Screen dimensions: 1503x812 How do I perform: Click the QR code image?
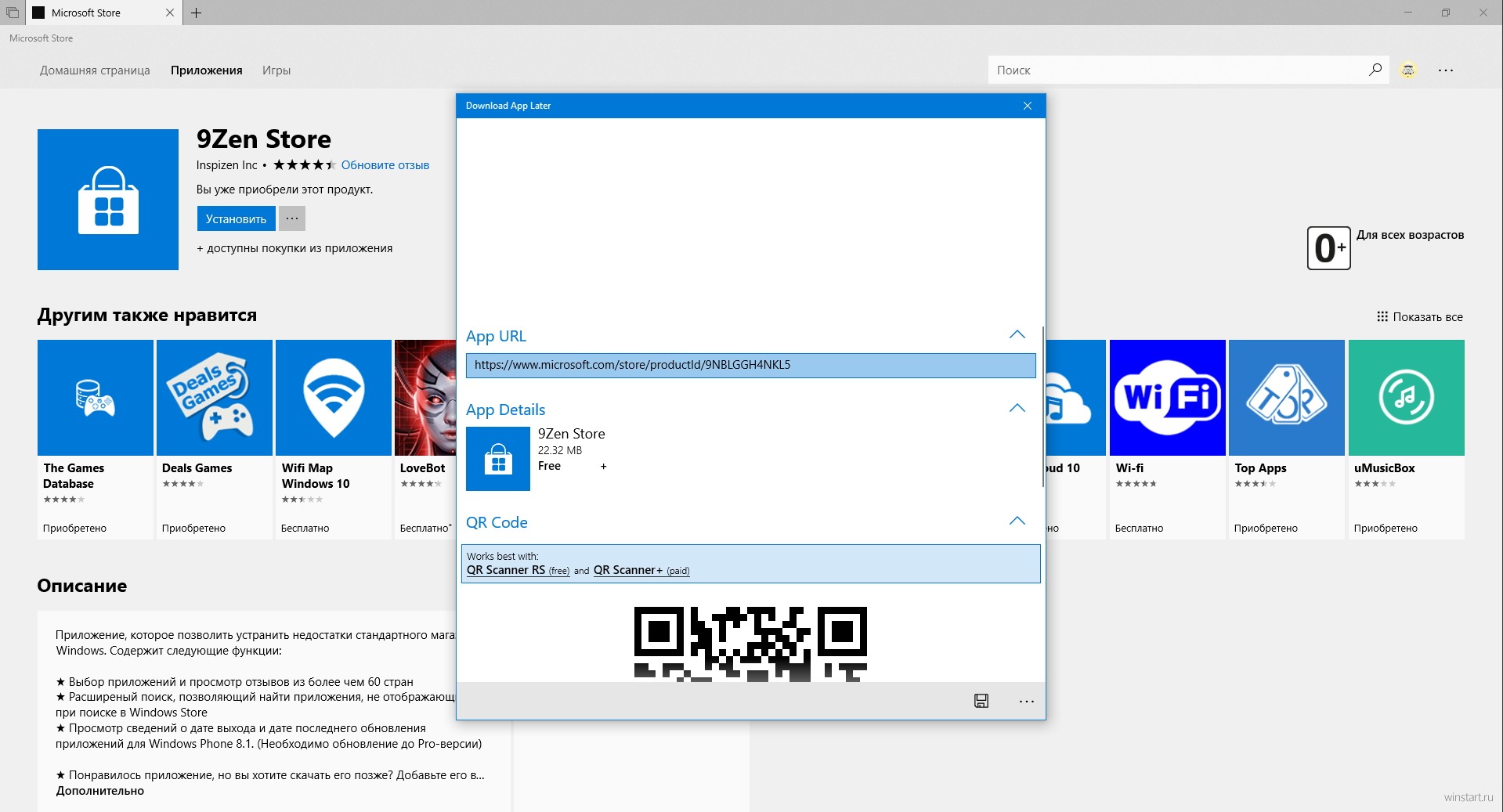pyautogui.click(x=750, y=644)
